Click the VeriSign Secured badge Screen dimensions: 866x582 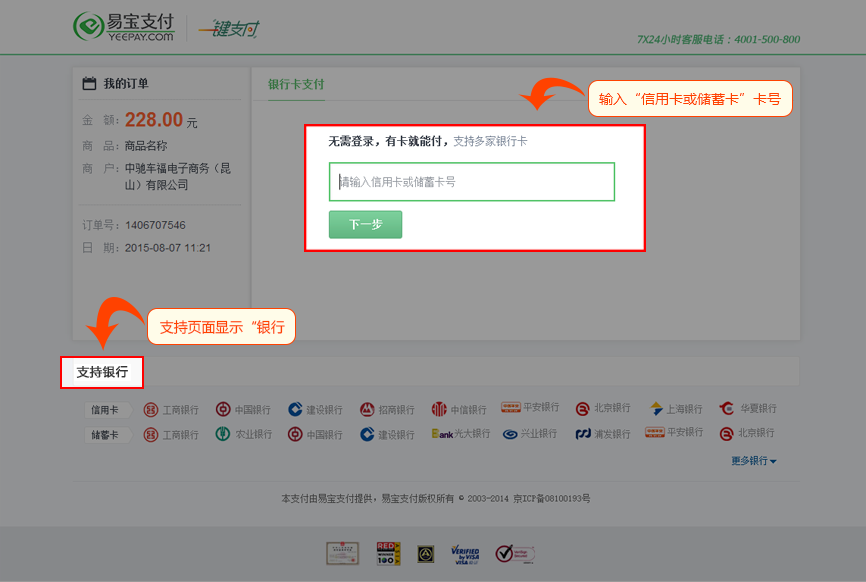515,553
